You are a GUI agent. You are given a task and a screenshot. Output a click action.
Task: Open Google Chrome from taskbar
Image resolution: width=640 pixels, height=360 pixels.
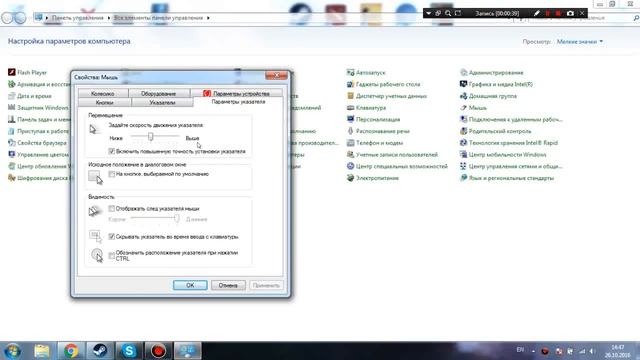click(71, 351)
